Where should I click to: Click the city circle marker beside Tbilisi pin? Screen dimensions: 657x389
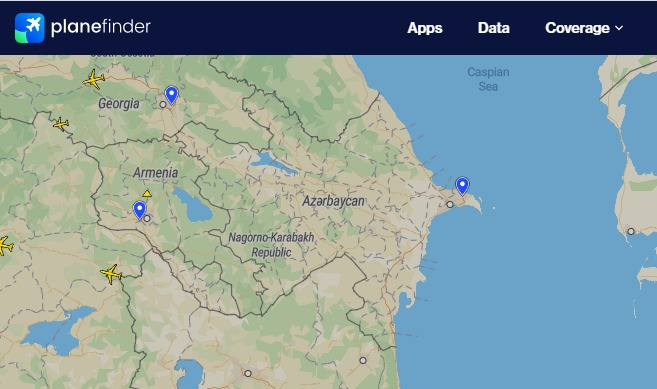coord(163,104)
